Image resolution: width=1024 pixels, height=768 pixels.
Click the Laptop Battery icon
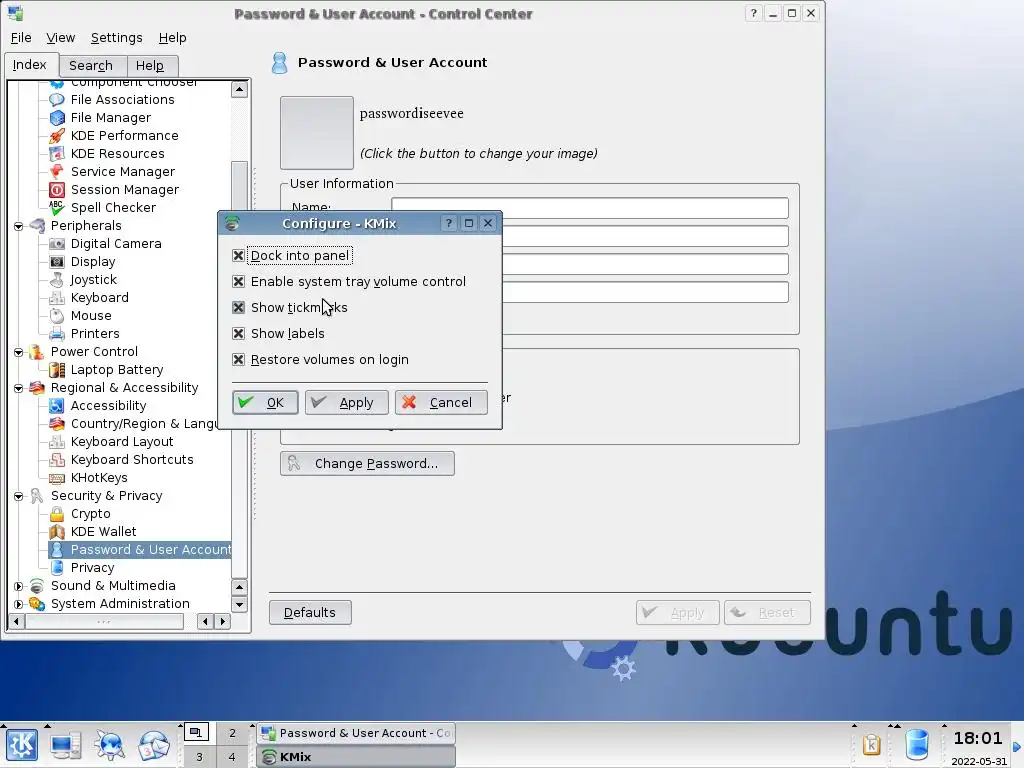(x=57, y=370)
